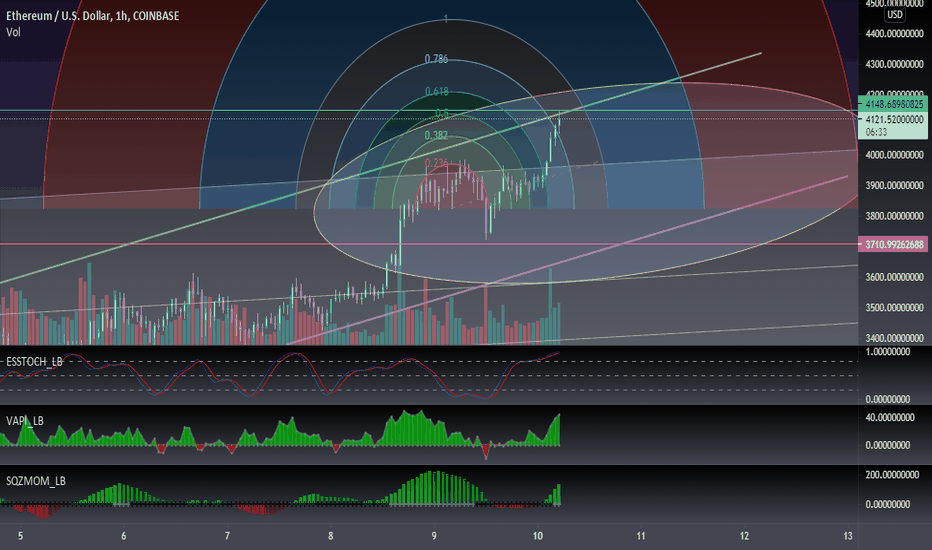Click the 4121.52000000 current price label

894,120
